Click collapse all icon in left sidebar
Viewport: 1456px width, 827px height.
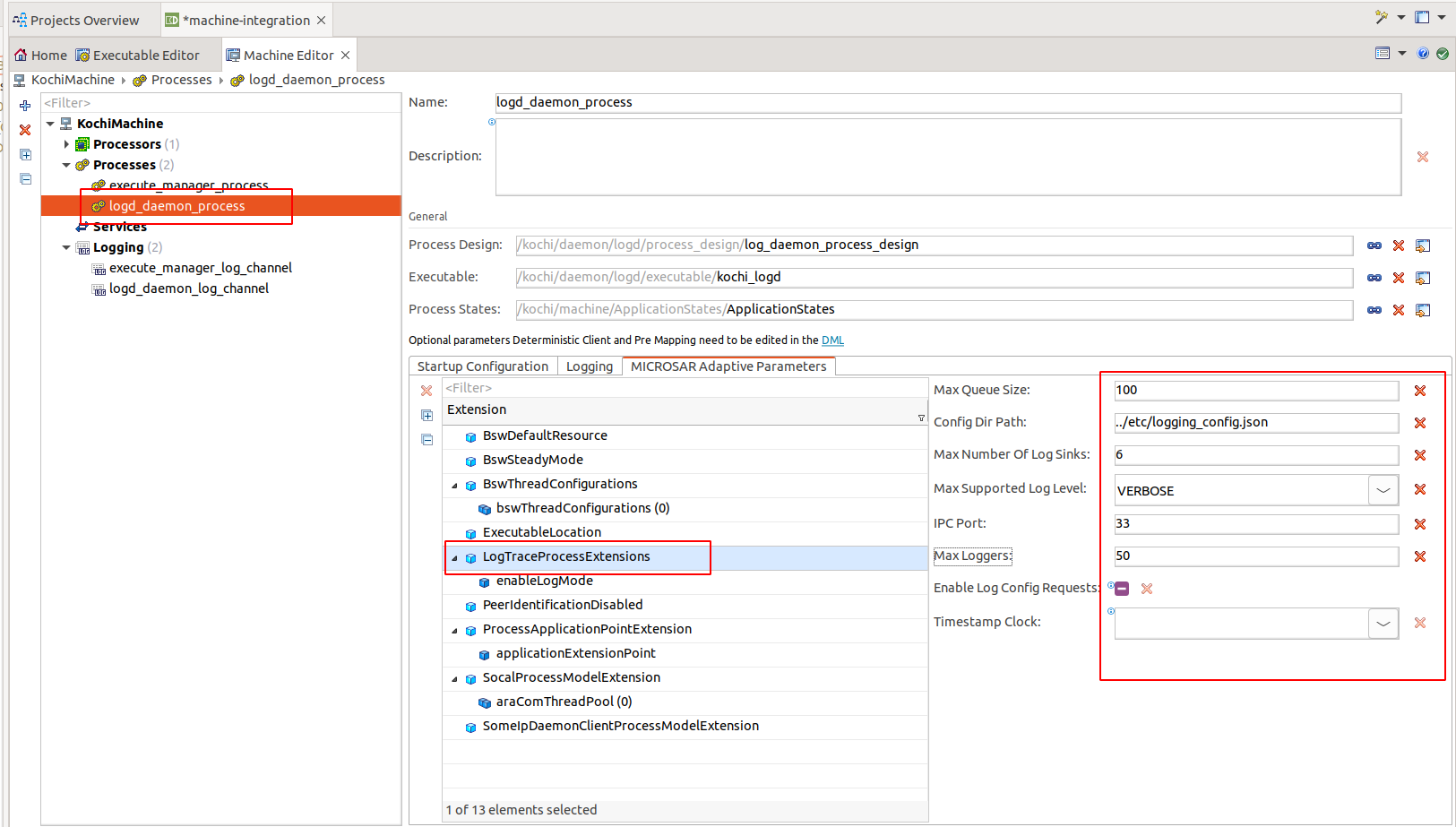click(25, 178)
